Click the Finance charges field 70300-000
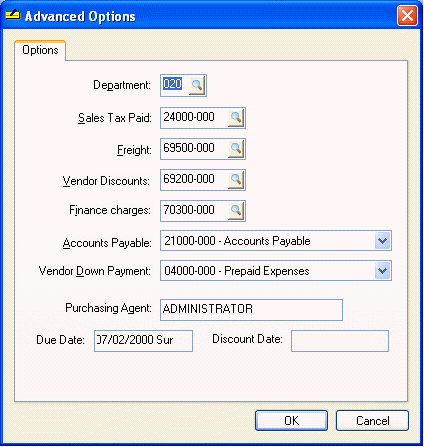 (194, 211)
